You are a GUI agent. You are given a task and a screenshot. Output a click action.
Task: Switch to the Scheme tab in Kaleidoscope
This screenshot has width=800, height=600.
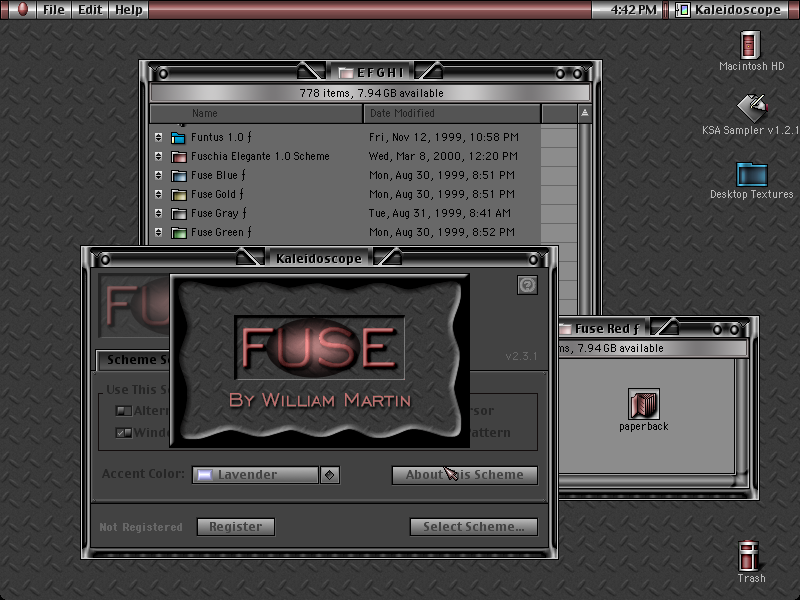tap(134, 360)
